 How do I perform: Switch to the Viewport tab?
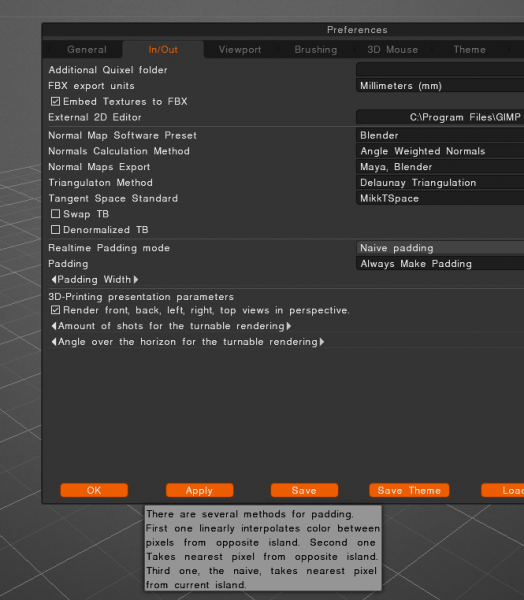coord(240,50)
